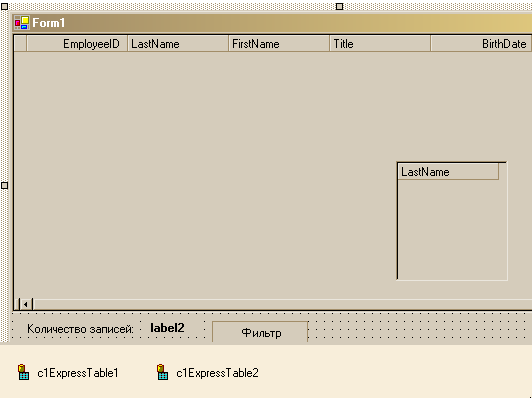Click the c1ExpressTable1 component label

point(78,373)
